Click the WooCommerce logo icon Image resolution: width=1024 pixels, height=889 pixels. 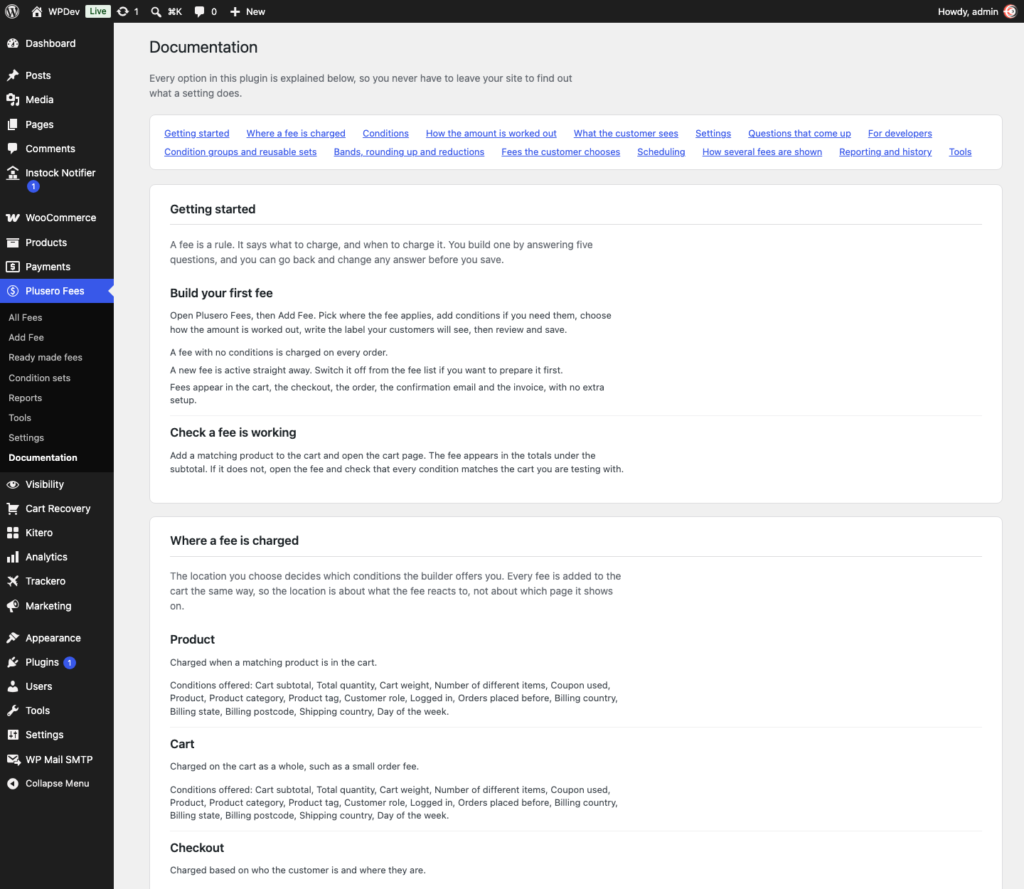pos(12,218)
